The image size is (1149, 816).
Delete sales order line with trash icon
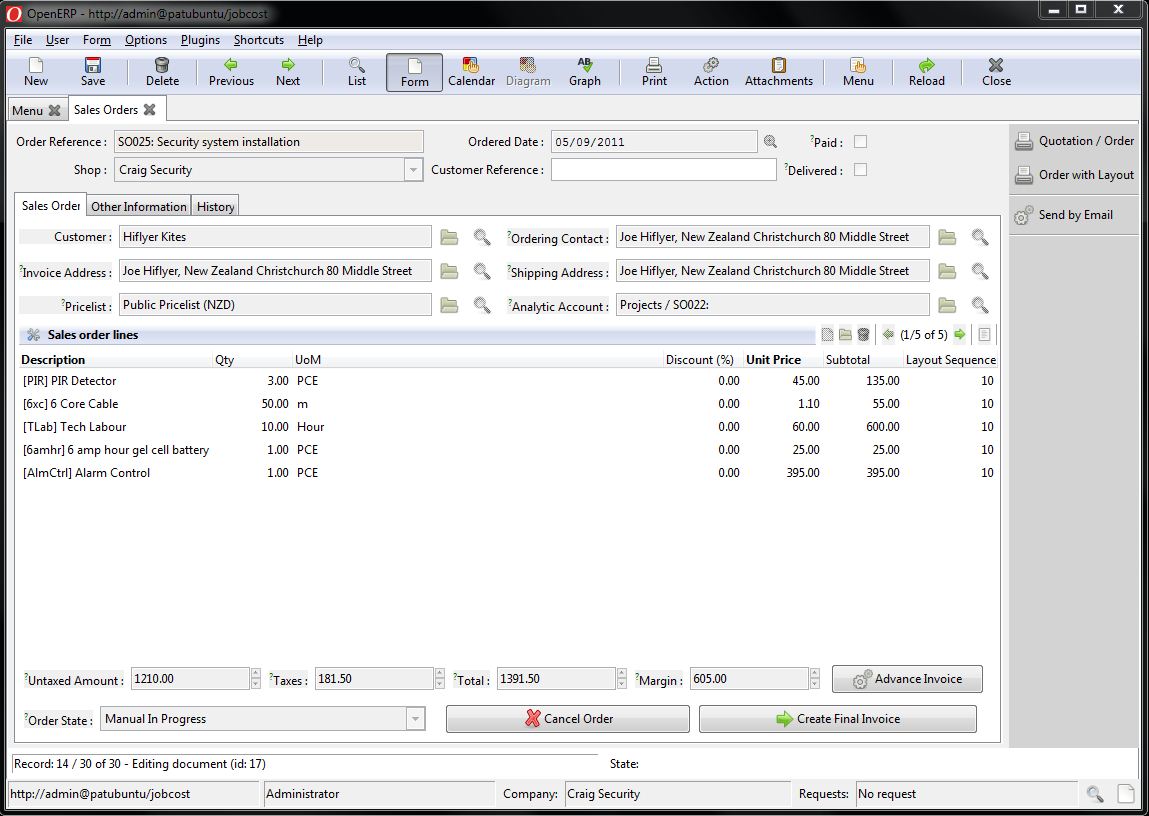(863, 335)
